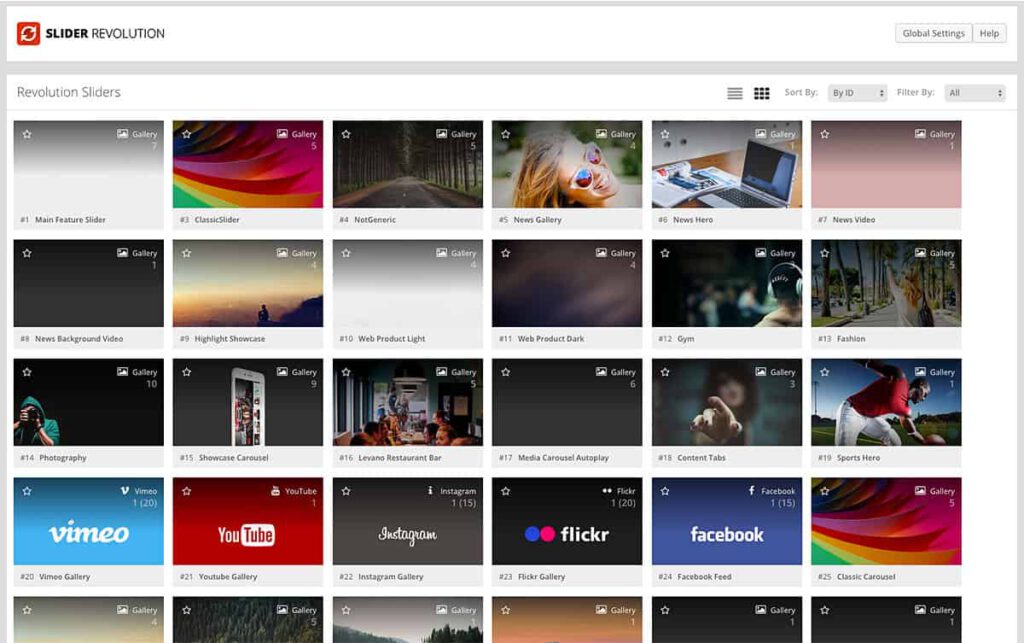
Task: Star the Gym slider card
Action: click(665, 253)
